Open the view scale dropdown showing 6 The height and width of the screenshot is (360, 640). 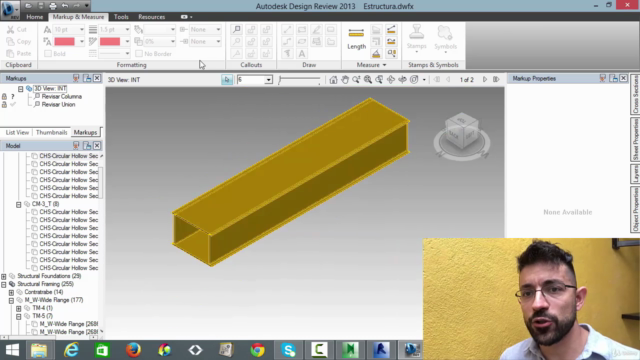coord(268,80)
